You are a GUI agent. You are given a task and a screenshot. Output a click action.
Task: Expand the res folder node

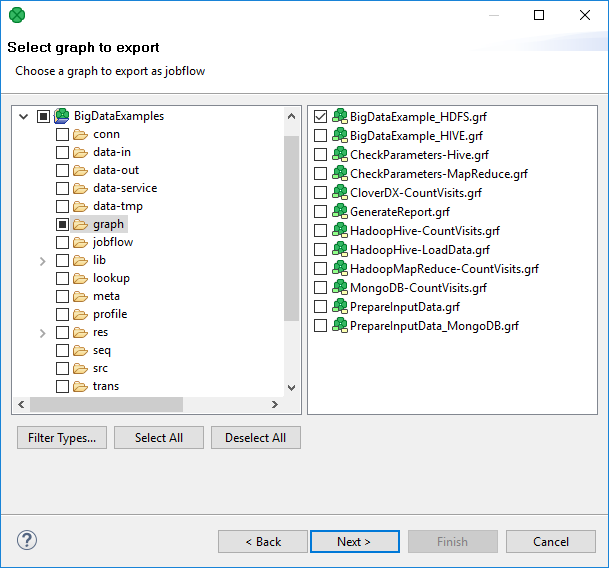(42, 333)
